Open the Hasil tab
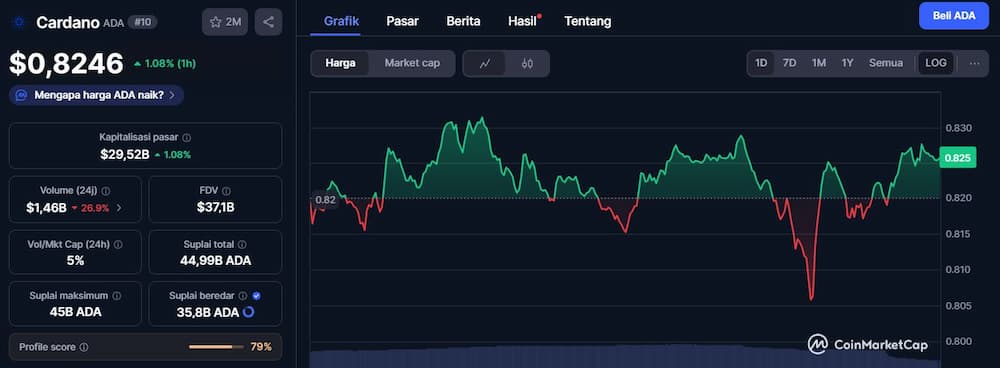1000x368 pixels. click(x=522, y=21)
